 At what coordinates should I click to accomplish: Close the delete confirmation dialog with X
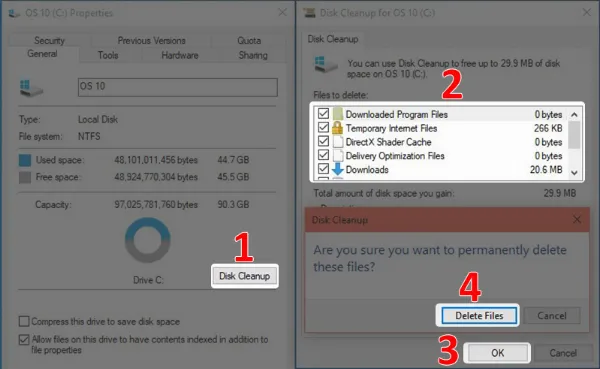tap(577, 219)
